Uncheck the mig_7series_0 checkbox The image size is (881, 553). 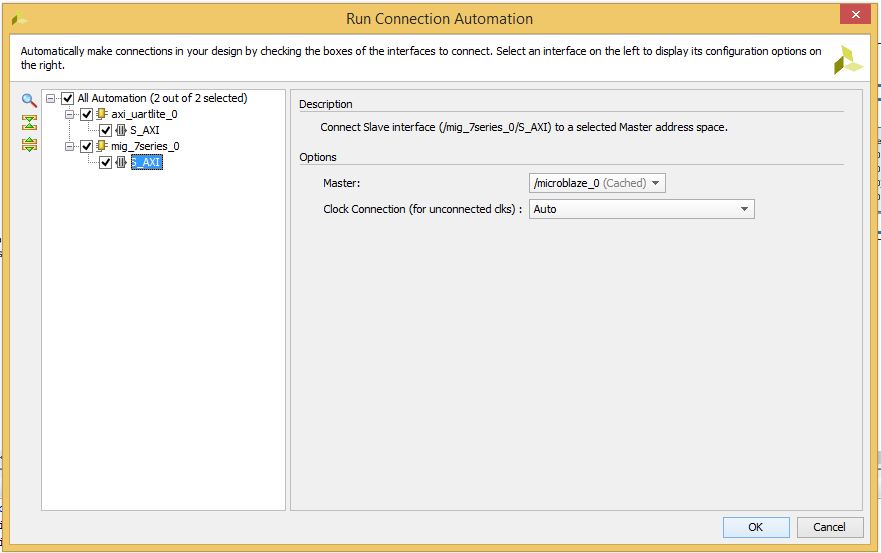pos(87,147)
